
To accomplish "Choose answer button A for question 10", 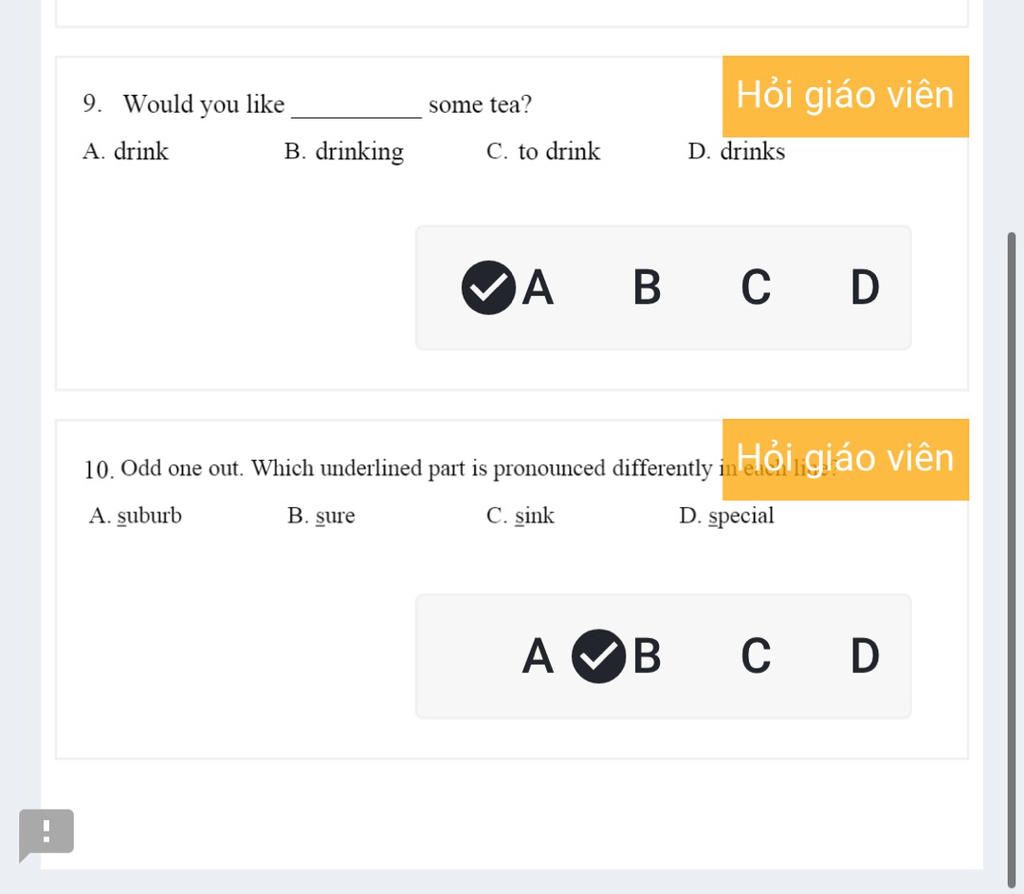I will [x=538, y=657].
